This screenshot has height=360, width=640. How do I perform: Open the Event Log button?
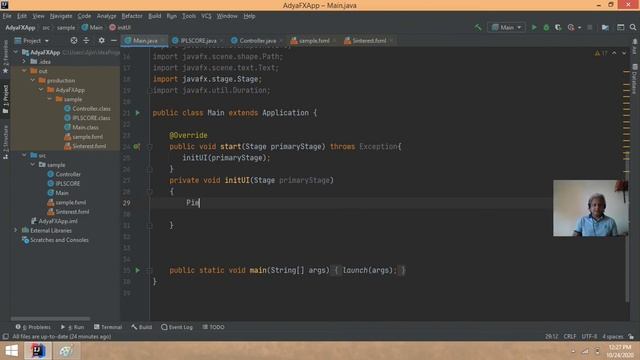pos(177,327)
